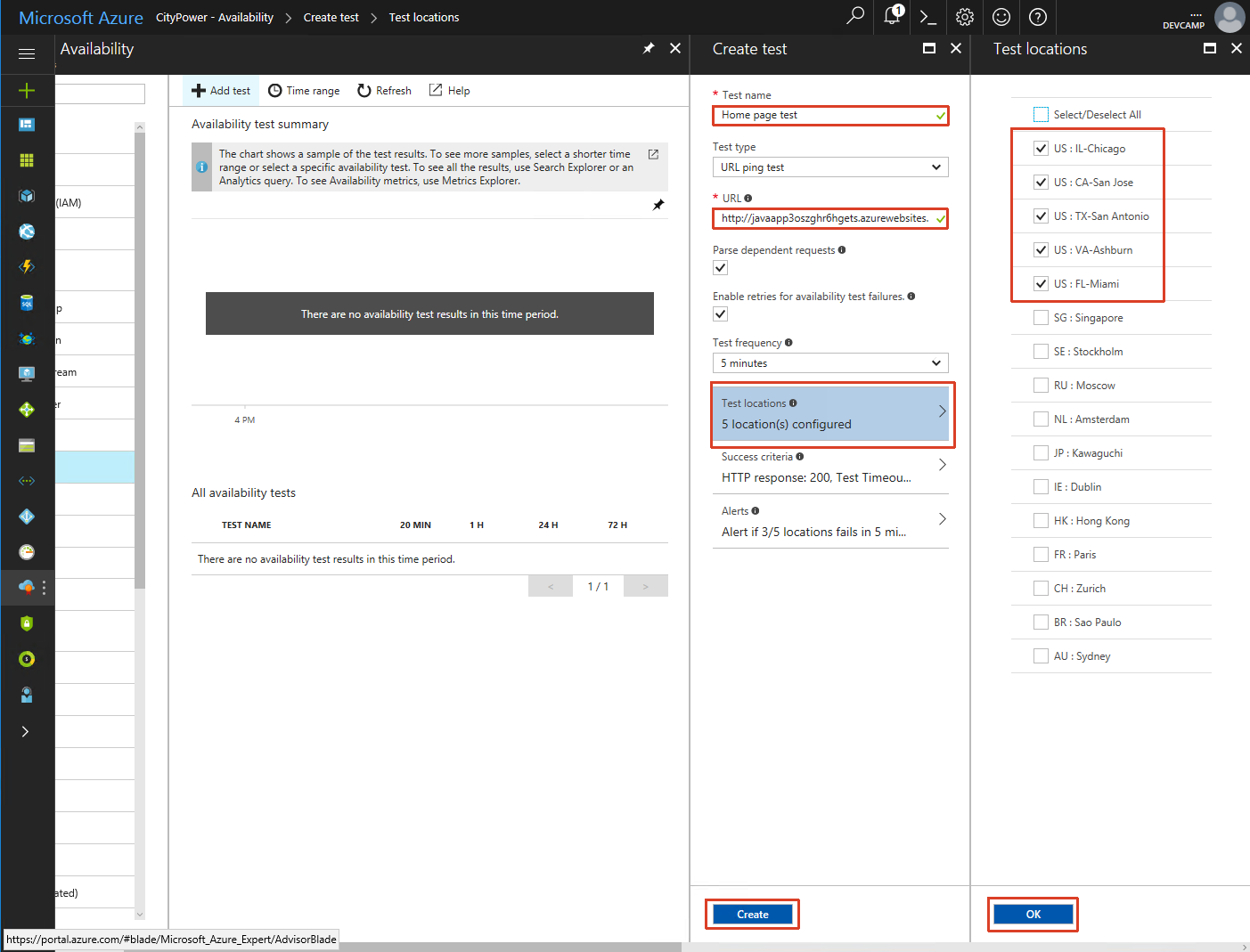
Task: Open portal settings gear
Action: 965,17
